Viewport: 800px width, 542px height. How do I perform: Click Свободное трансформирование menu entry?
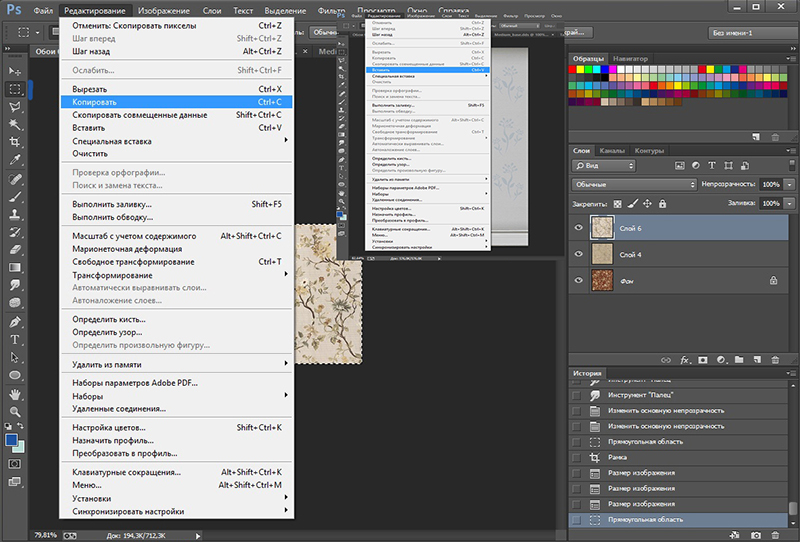coord(133,262)
